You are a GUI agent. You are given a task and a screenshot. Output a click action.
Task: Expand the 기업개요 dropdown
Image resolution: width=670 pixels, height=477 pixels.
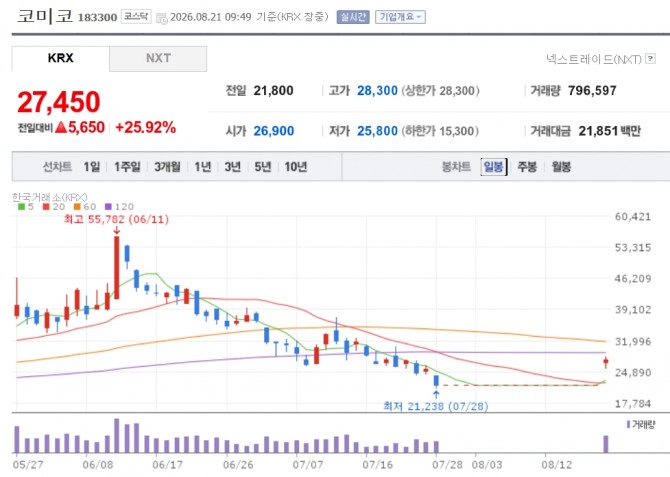(x=400, y=17)
